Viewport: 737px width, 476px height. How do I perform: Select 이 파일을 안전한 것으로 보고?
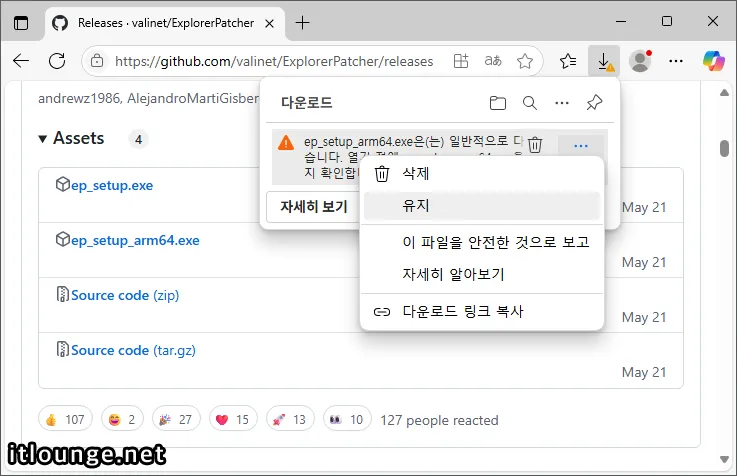pos(481,242)
